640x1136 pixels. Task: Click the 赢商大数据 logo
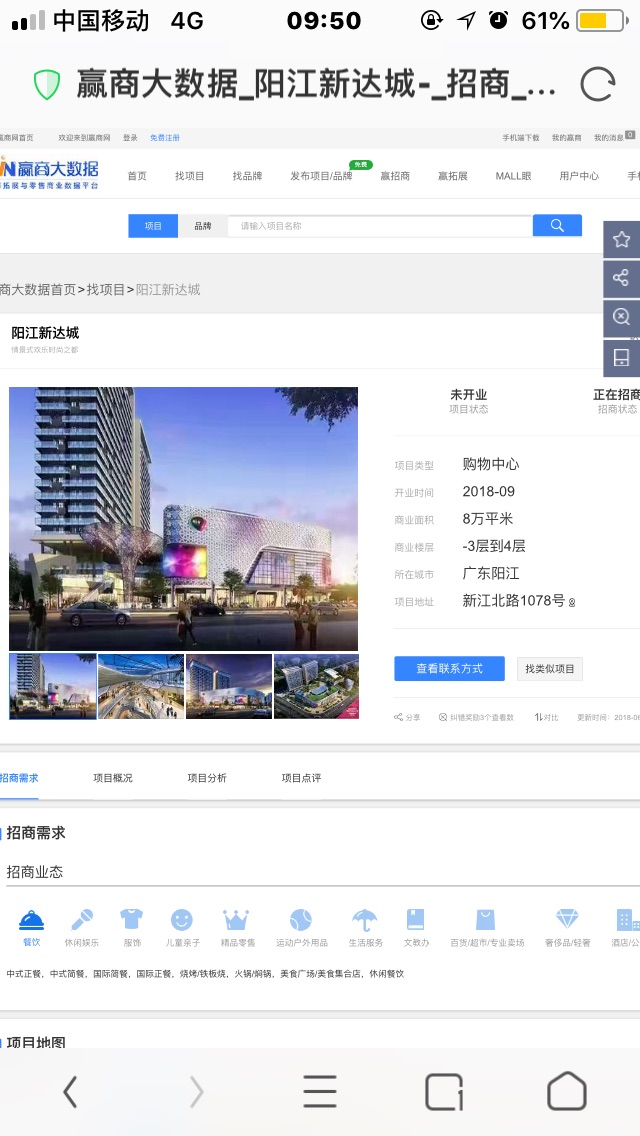click(x=49, y=172)
